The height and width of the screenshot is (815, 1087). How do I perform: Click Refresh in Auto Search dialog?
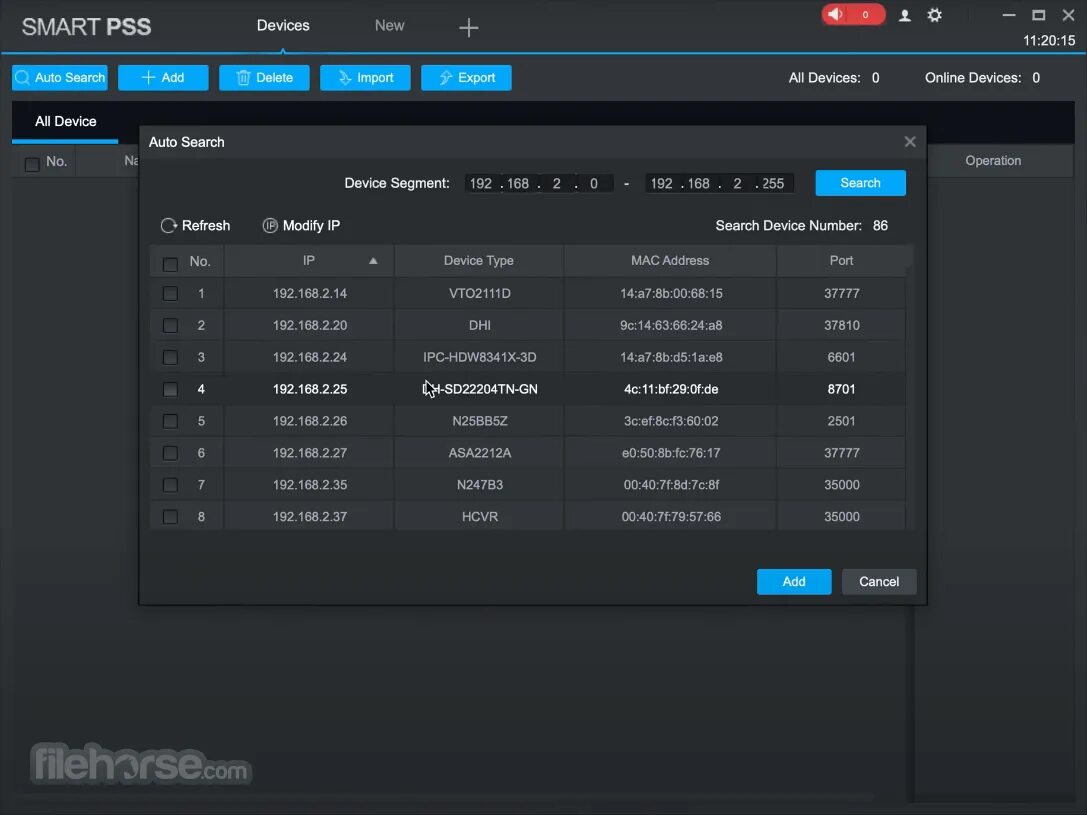(195, 226)
